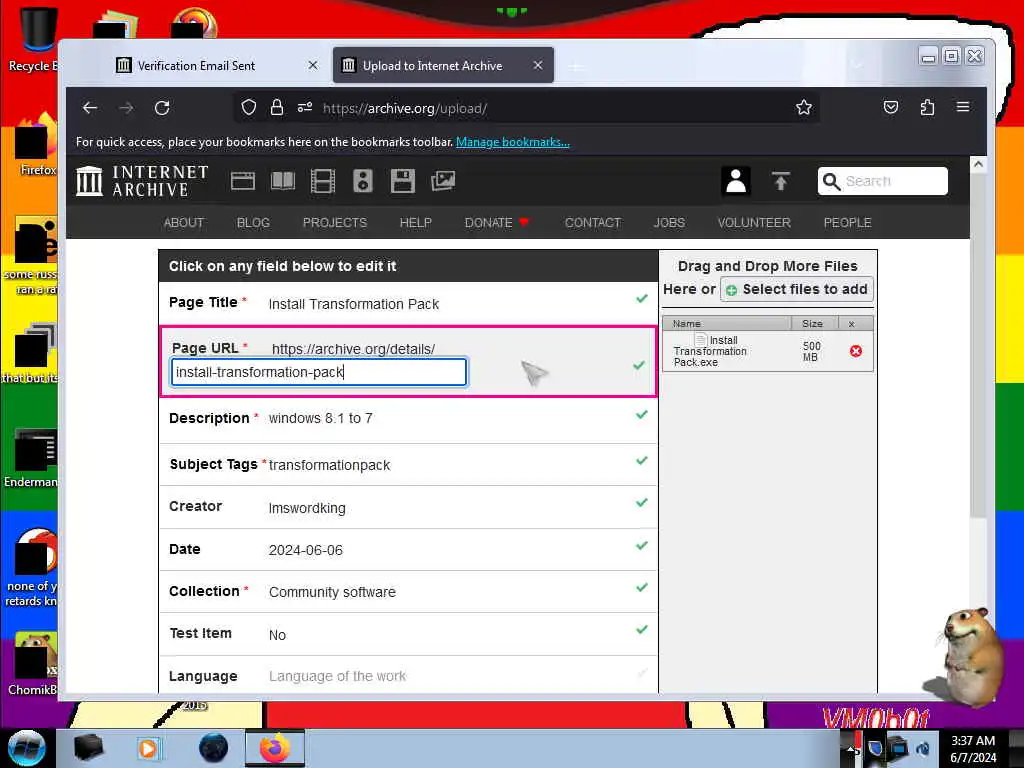The image size is (1024, 768).
Task: Open the VOLUNTEER menu item
Action: pyautogui.click(x=754, y=223)
